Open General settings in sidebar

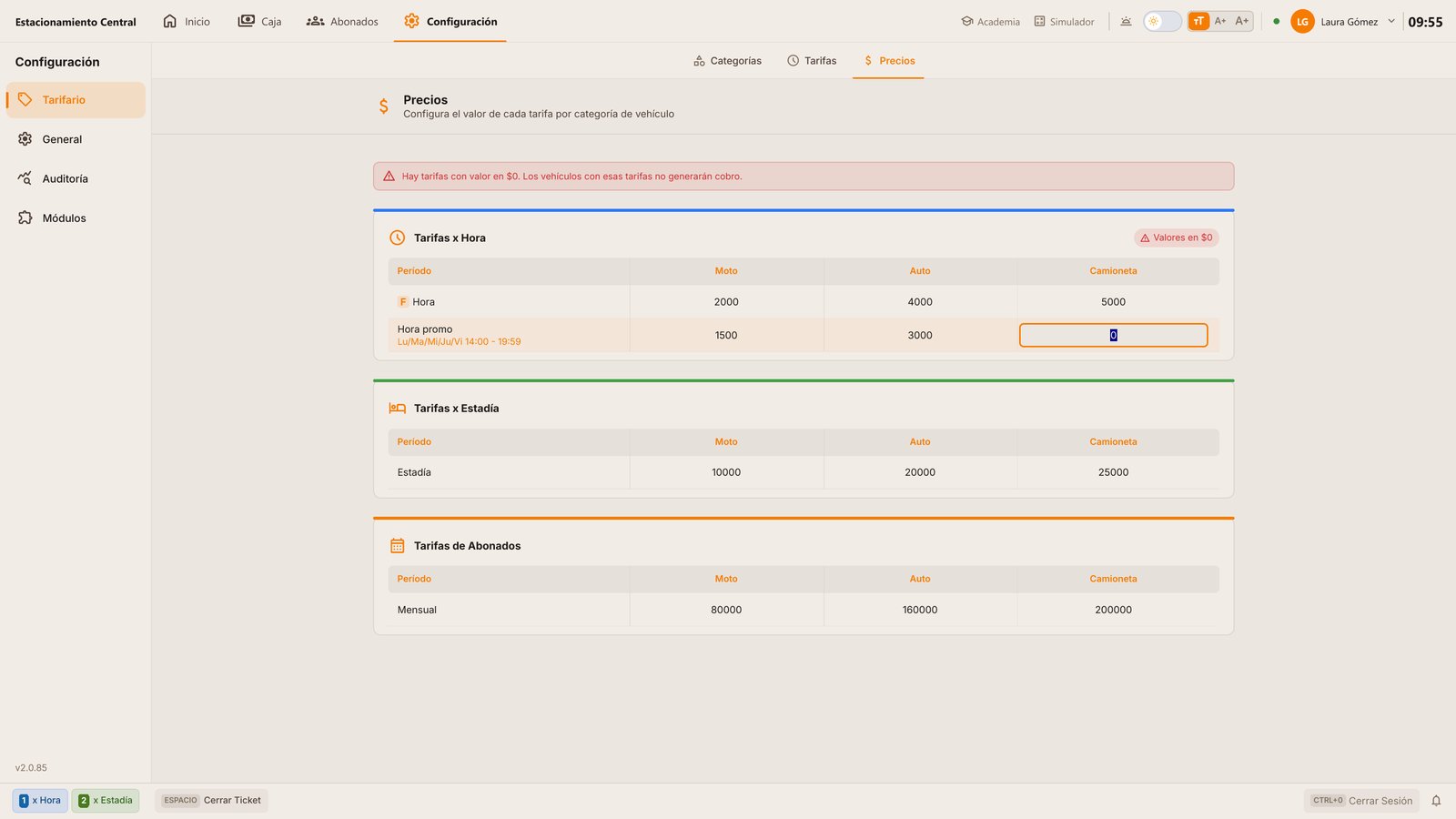76,139
